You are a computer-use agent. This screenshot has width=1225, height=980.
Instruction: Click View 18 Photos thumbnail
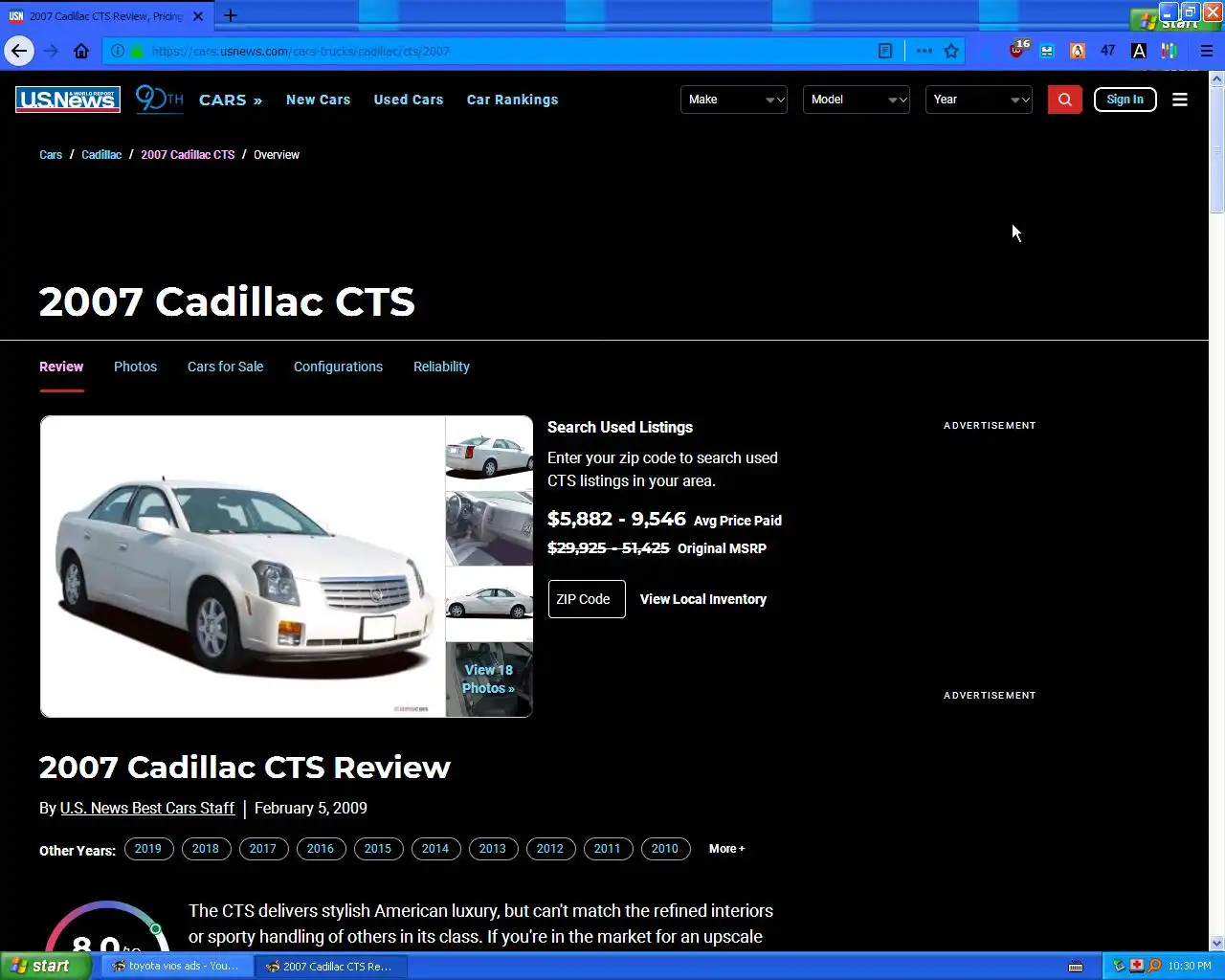(489, 679)
